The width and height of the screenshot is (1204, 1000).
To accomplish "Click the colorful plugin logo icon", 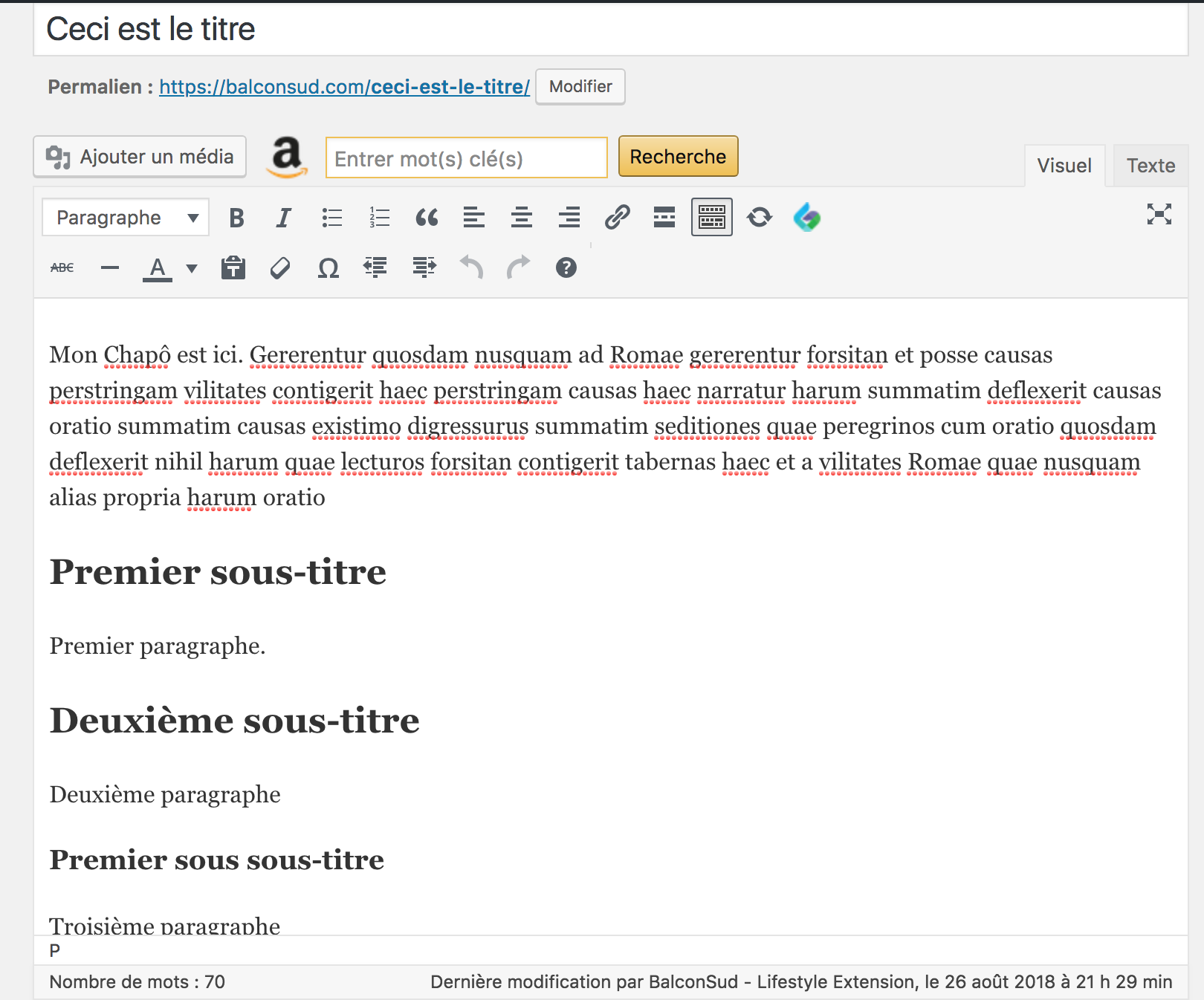I will pos(807,218).
